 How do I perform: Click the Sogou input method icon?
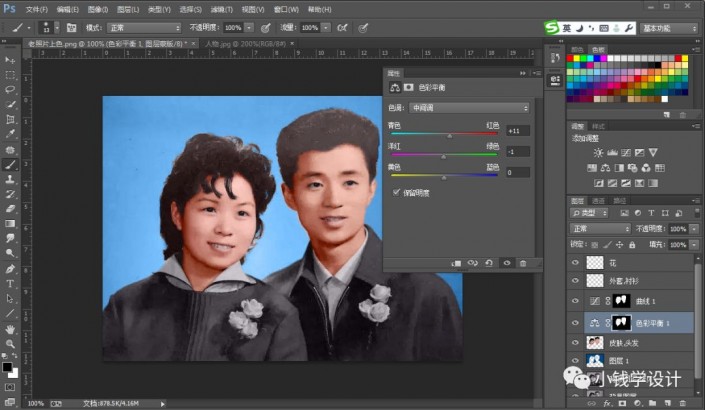tap(551, 28)
